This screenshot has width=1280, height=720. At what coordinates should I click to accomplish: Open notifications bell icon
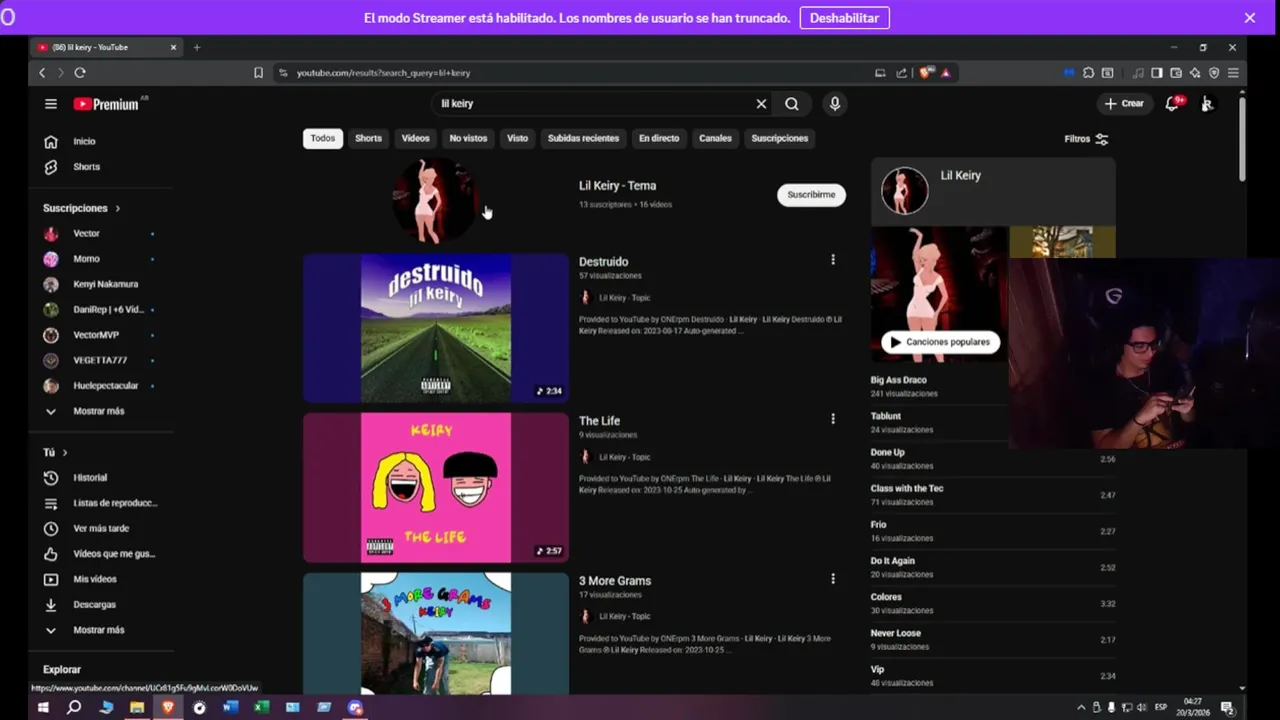[1172, 104]
